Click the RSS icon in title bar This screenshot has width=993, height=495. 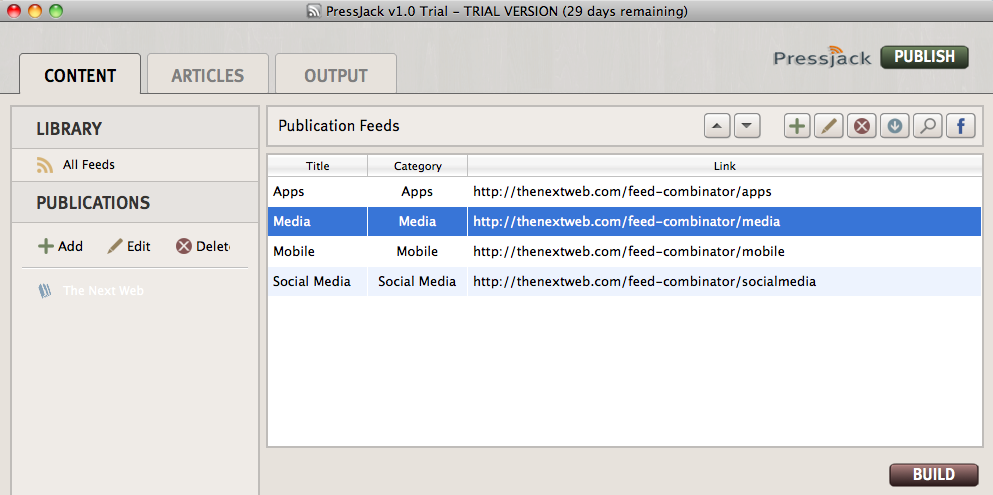pyautogui.click(x=313, y=11)
